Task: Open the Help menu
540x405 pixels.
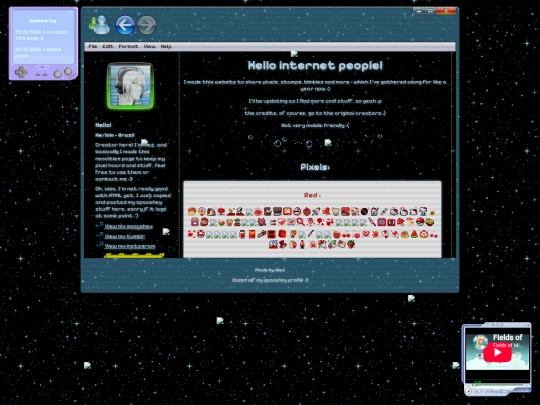Action: click(x=166, y=46)
